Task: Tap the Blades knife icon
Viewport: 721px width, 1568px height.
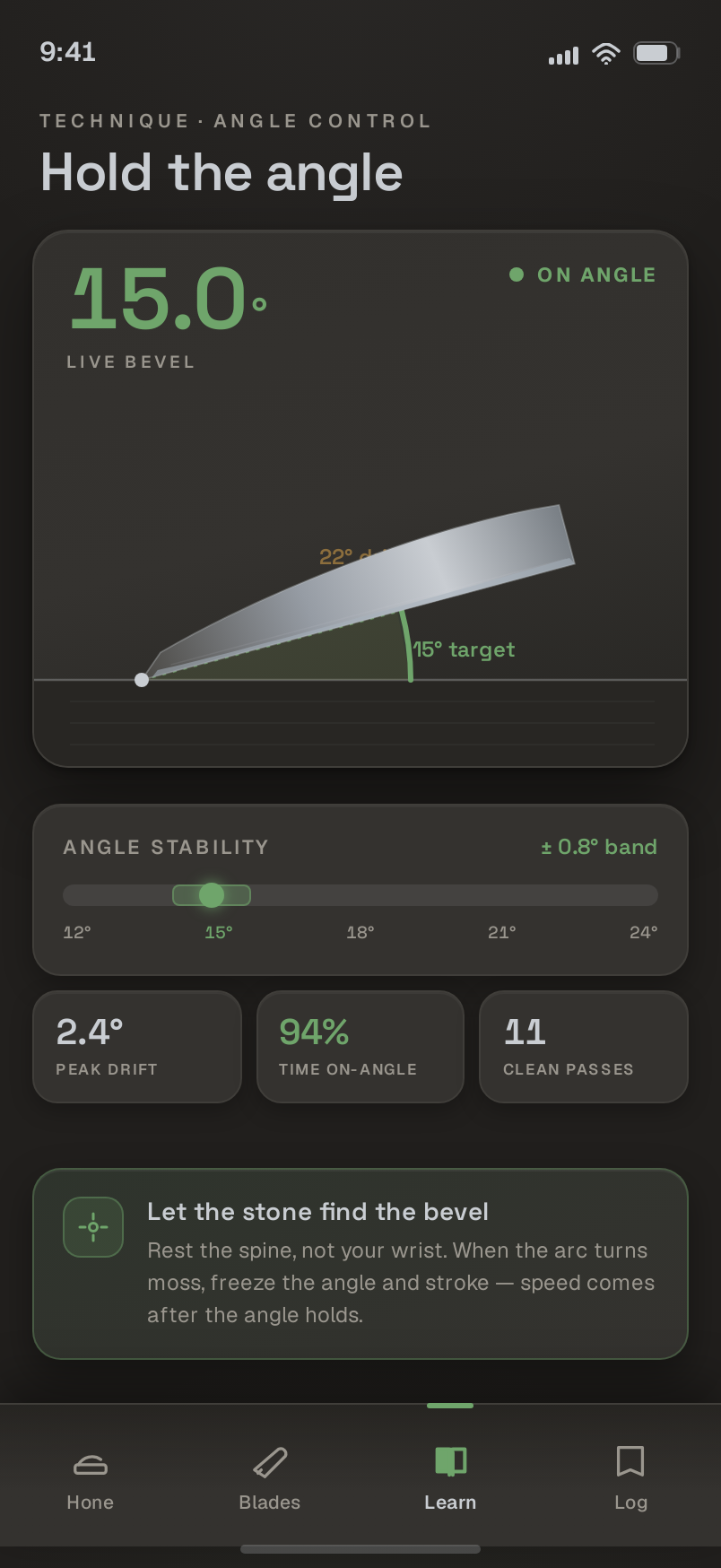Action: click(x=270, y=1462)
